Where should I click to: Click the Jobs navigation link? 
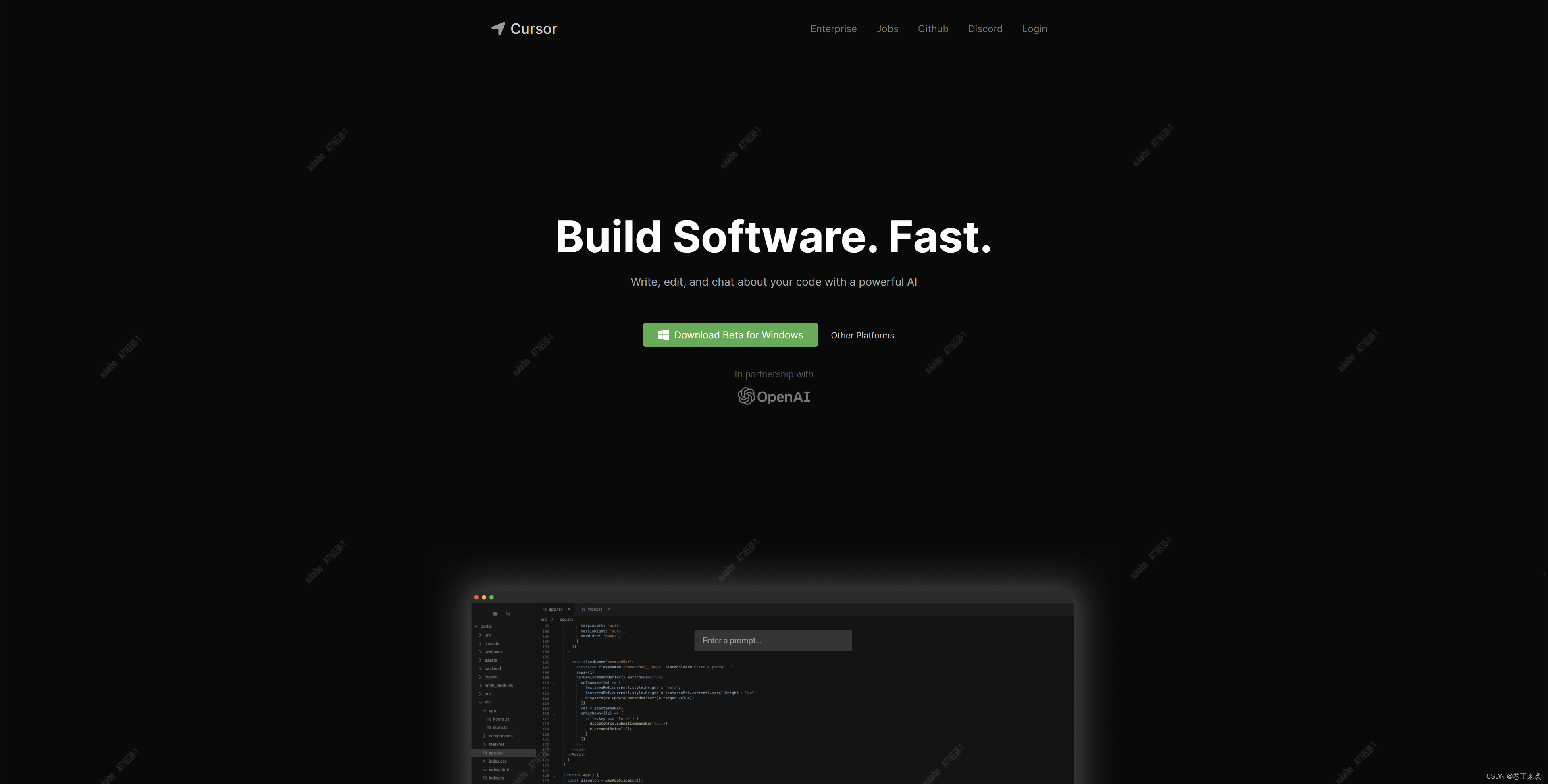pos(887,28)
